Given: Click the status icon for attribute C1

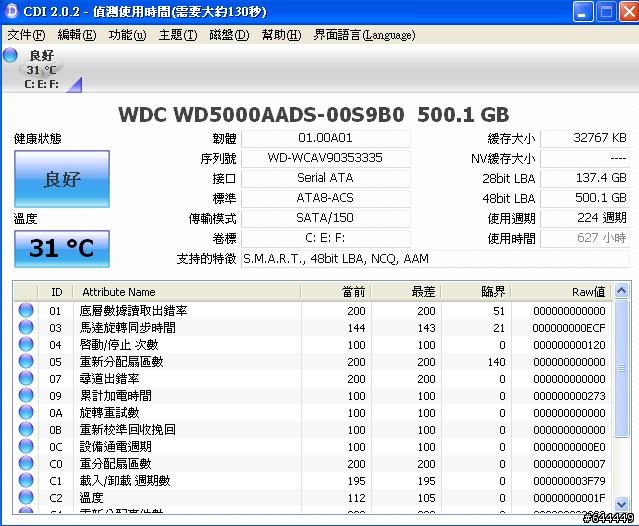Looking at the screenshot, I should click(26, 480).
